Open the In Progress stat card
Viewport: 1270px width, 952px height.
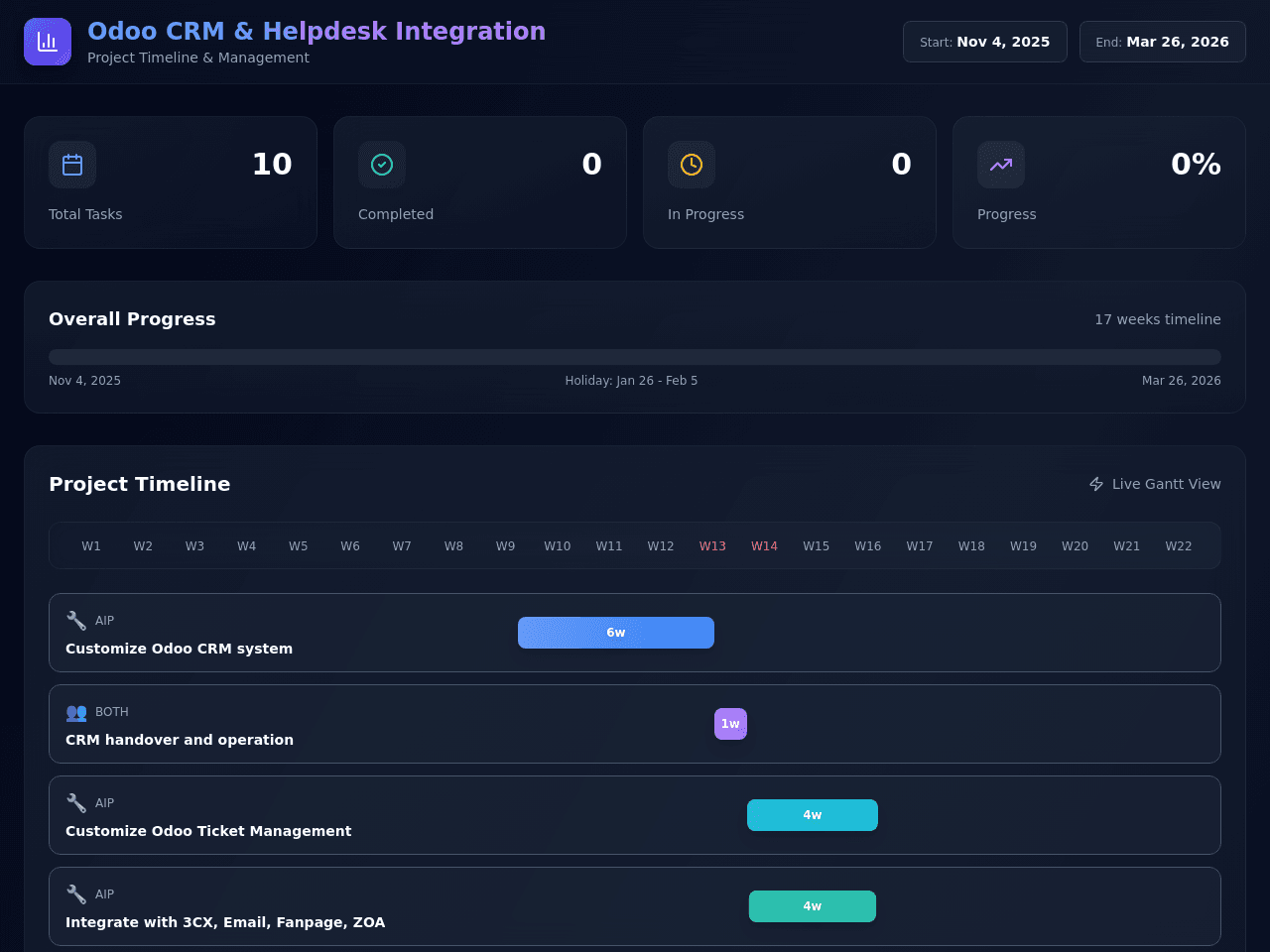790,182
